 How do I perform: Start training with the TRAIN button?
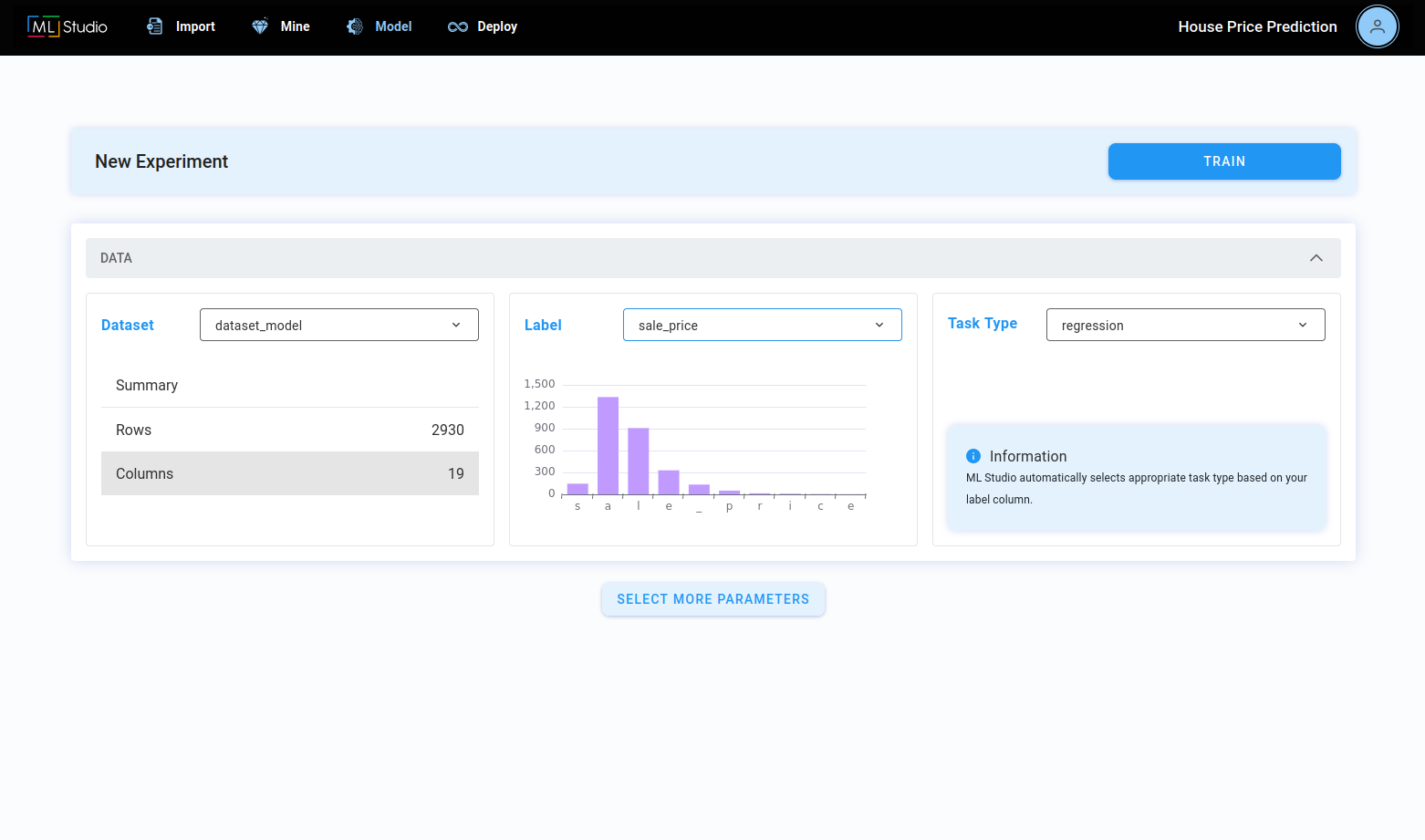1224,161
